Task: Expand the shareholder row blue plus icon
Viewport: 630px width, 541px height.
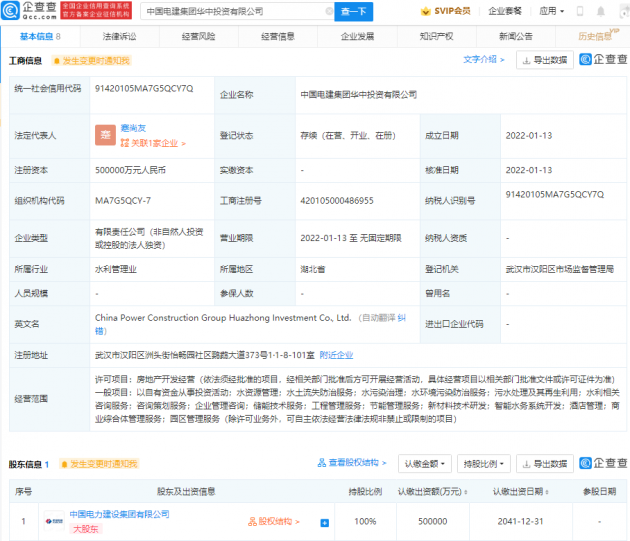Action: click(x=325, y=523)
